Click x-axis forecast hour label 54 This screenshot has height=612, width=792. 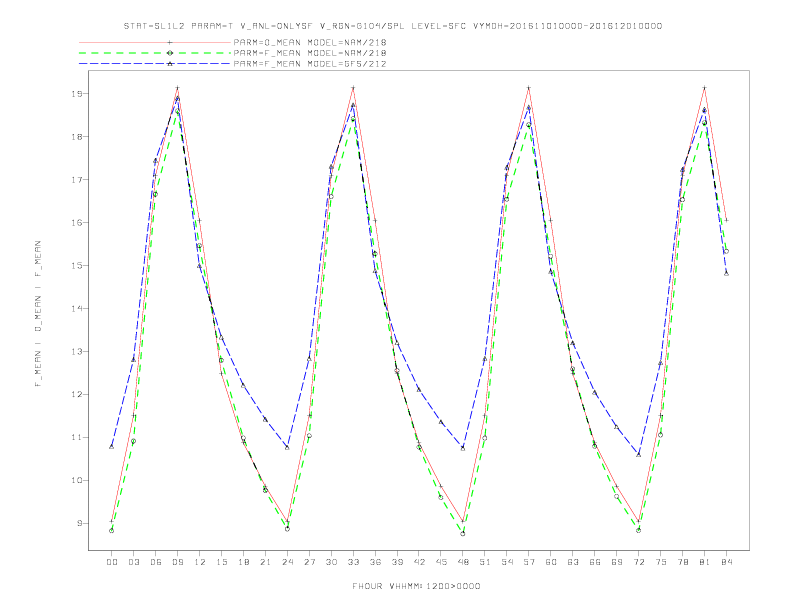(x=507, y=562)
